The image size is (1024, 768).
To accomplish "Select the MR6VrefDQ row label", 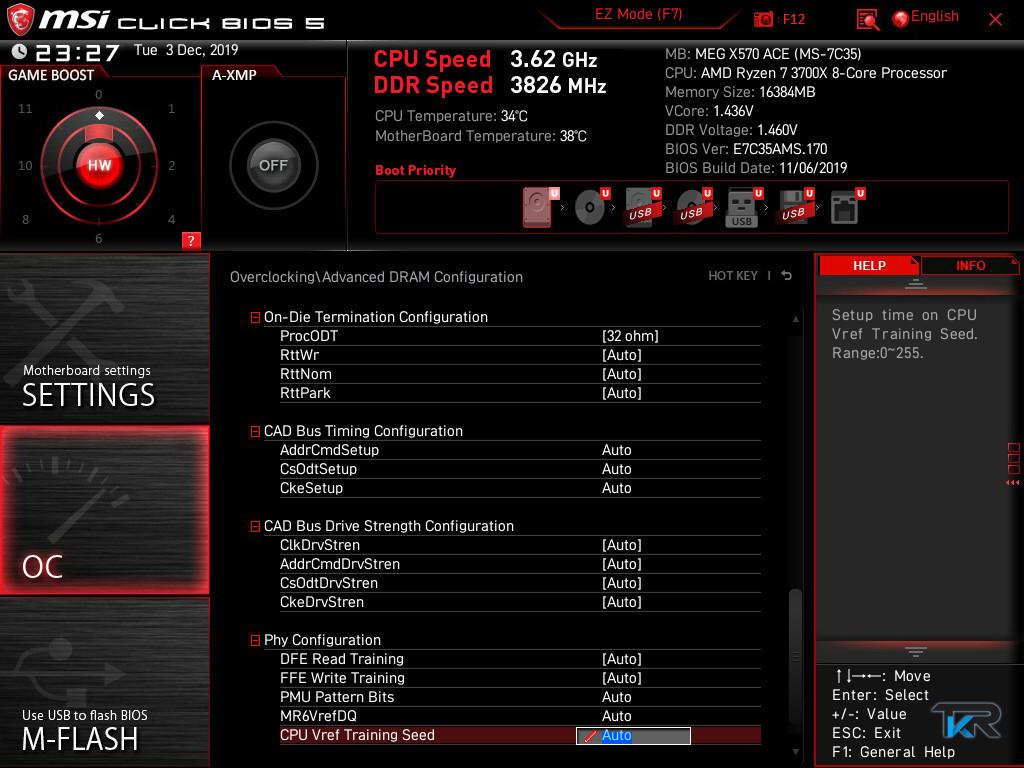I will pyautogui.click(x=318, y=716).
